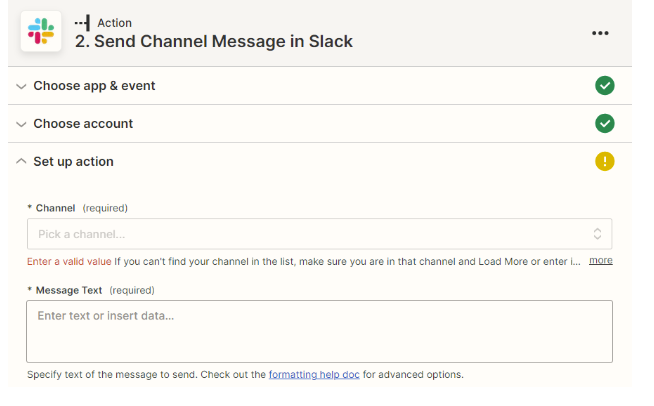Click the Message Text (required) label
The height and width of the screenshot is (406, 654).
pyautogui.click(x=91, y=290)
